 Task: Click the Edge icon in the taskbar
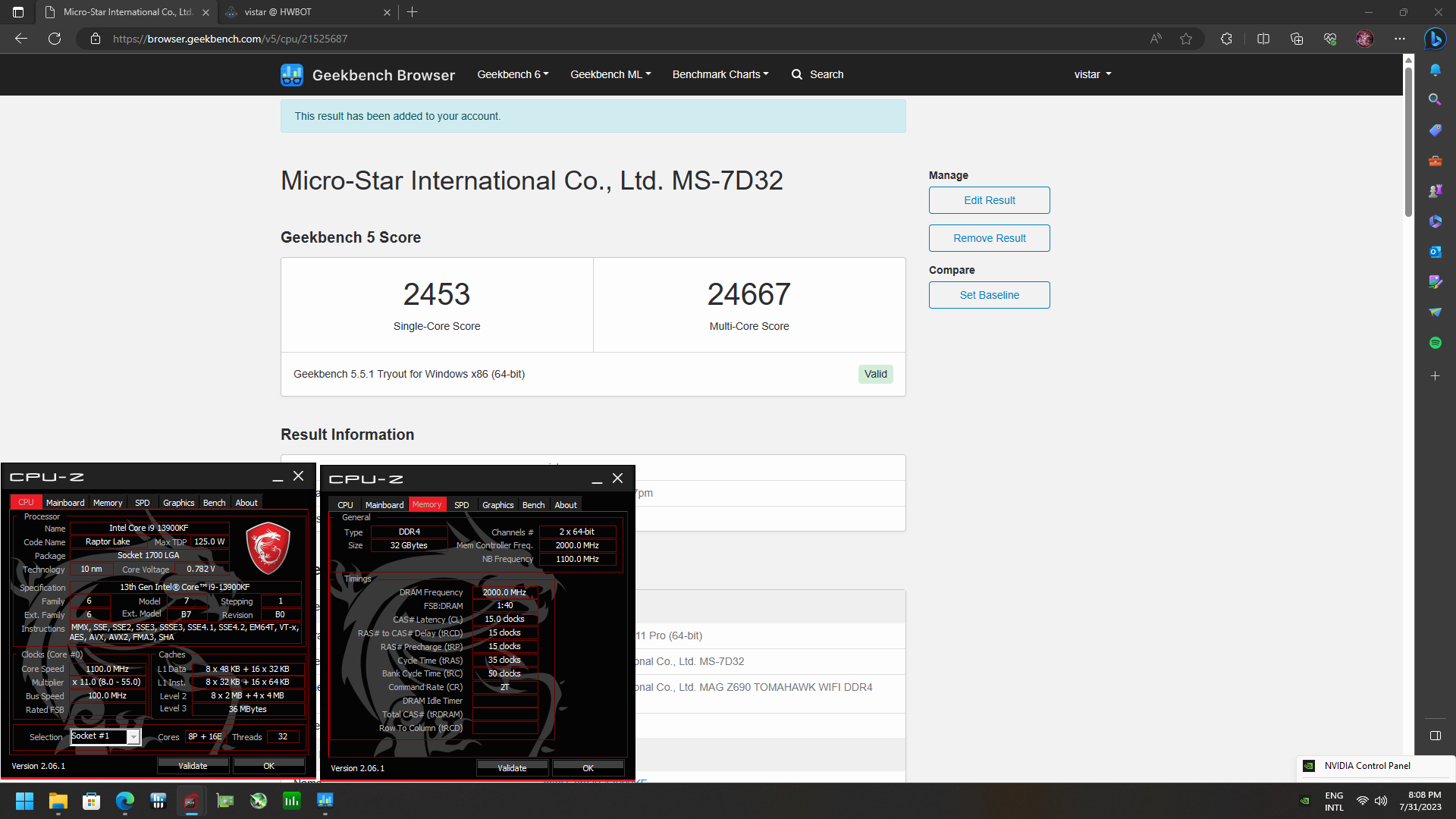(x=125, y=801)
